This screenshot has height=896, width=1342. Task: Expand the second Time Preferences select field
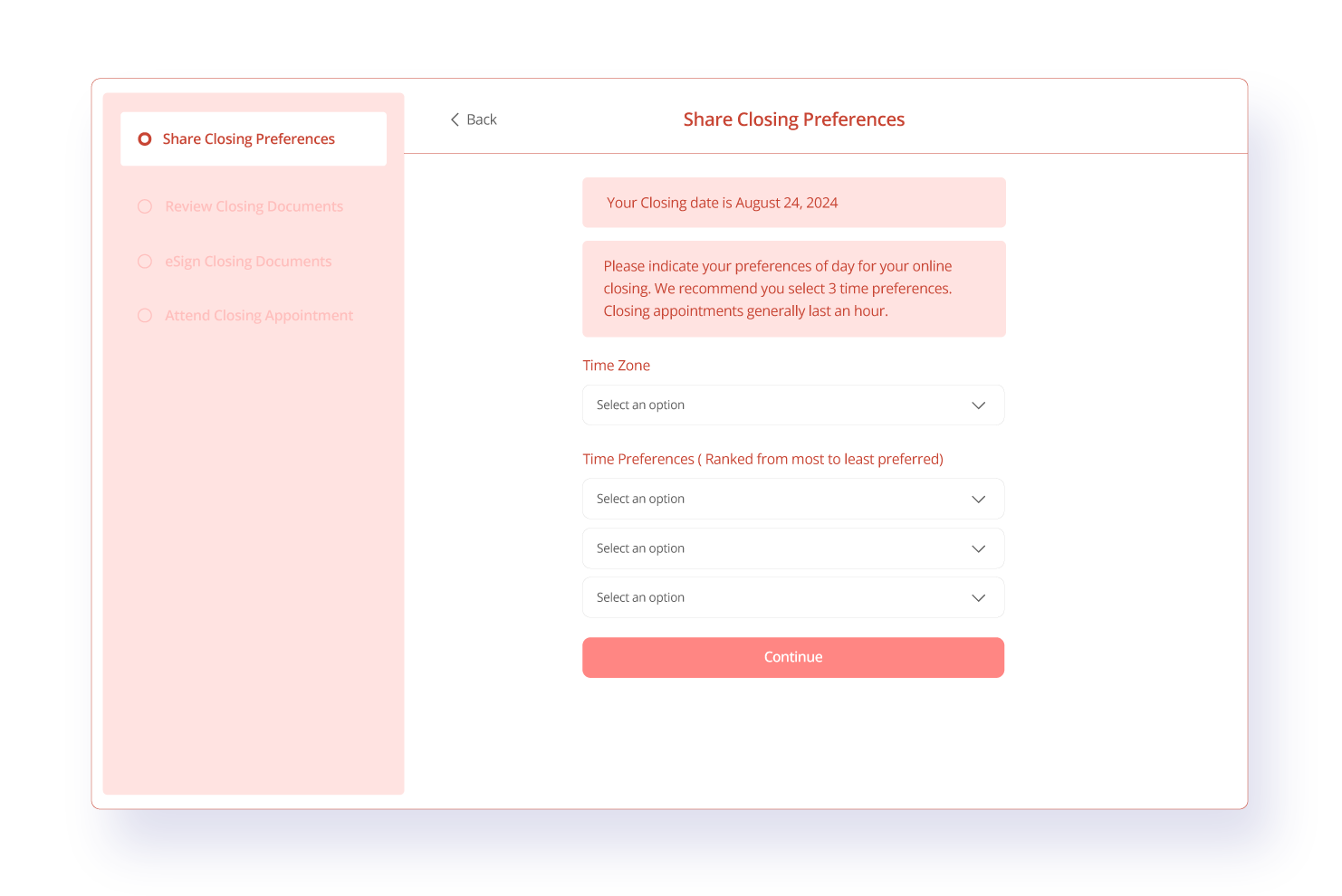(x=779, y=549)
